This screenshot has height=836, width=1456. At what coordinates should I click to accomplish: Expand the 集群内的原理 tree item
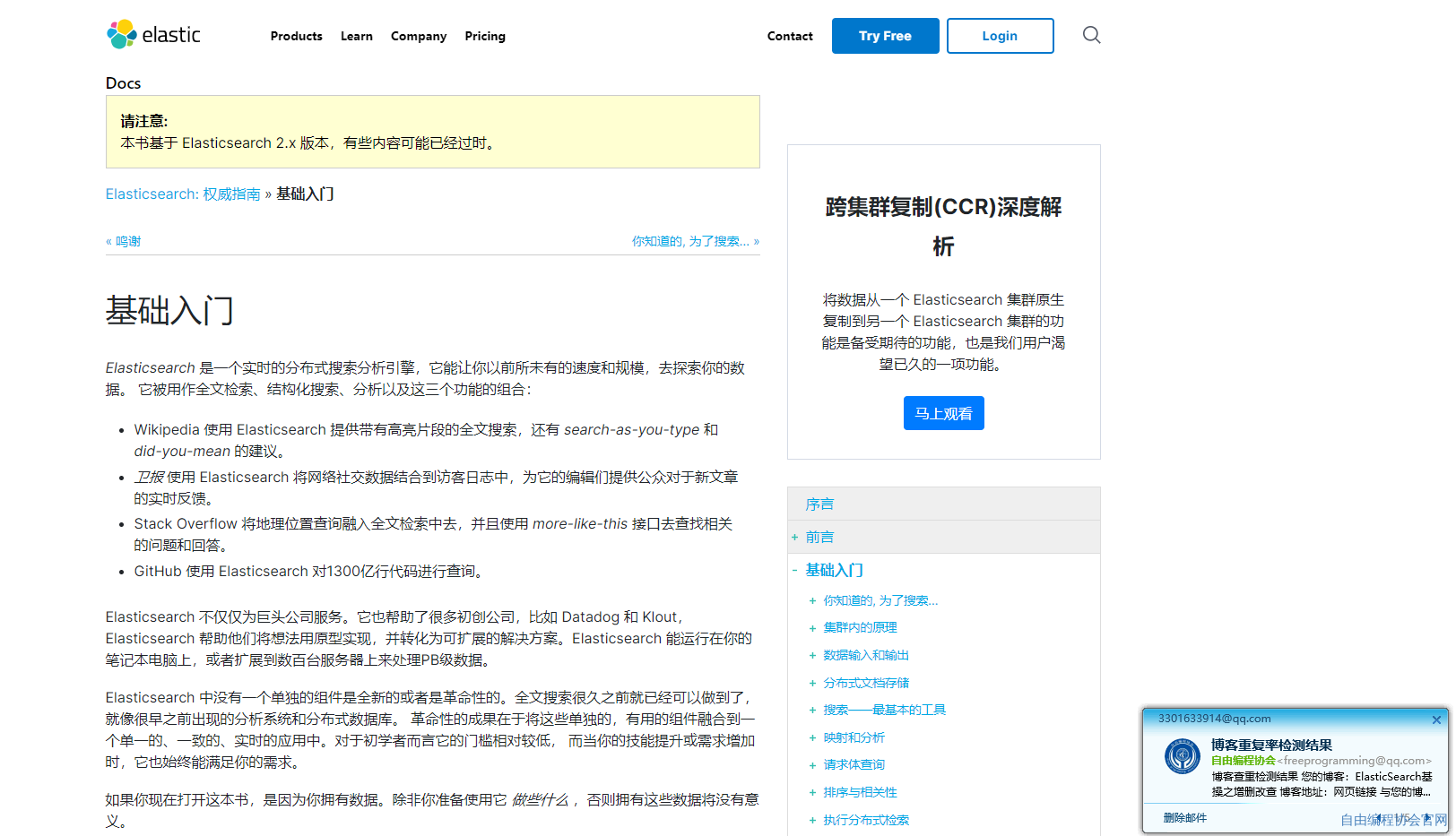pyautogui.click(x=812, y=628)
